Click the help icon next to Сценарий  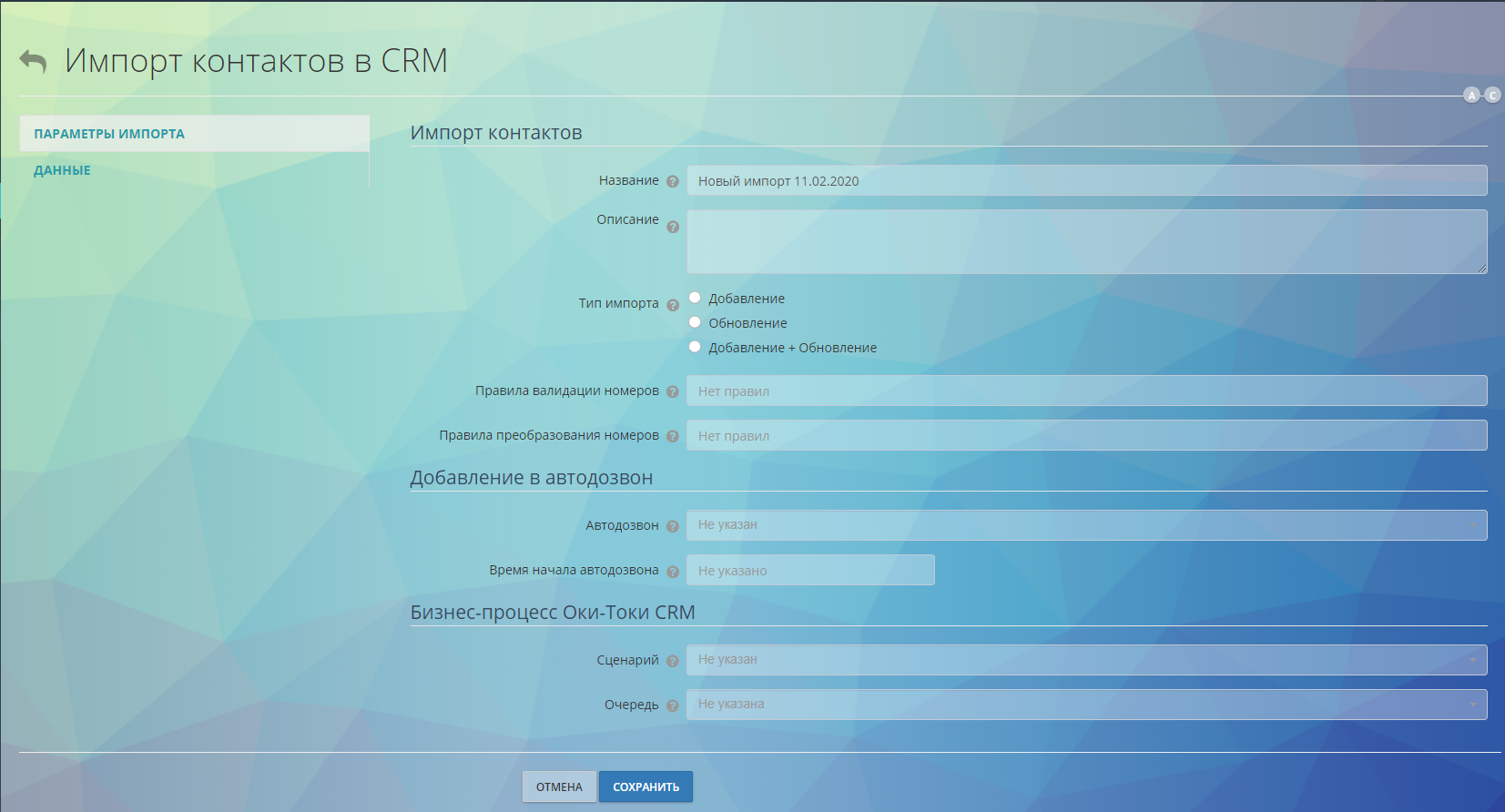(x=673, y=661)
